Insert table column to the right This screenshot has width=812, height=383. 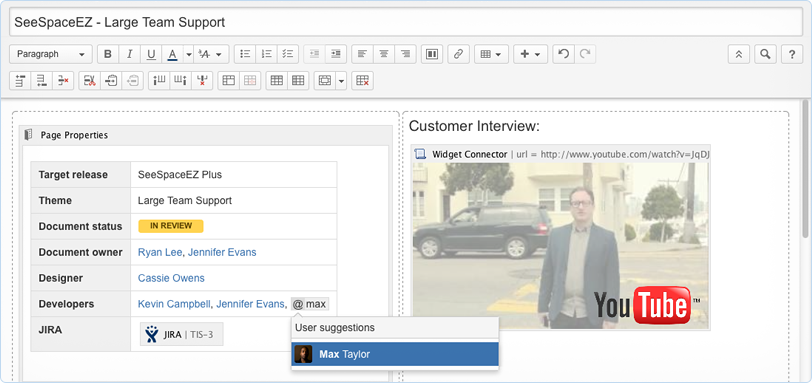(180, 80)
